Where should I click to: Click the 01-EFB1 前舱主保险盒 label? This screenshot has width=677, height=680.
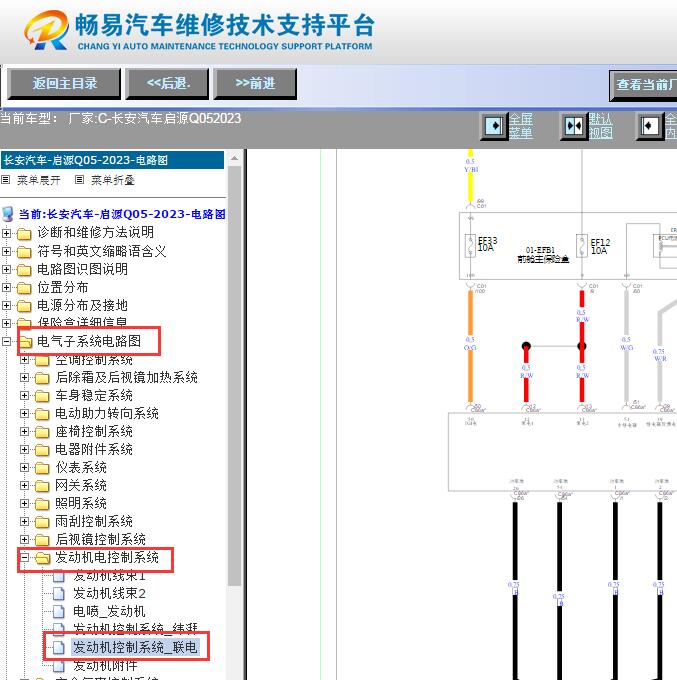pyautogui.click(x=542, y=255)
